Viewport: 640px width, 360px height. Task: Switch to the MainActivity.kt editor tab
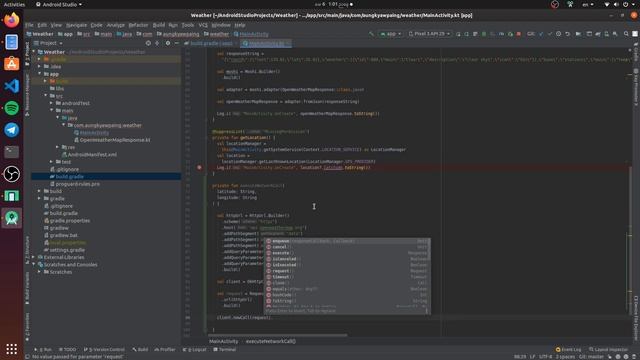266,43
